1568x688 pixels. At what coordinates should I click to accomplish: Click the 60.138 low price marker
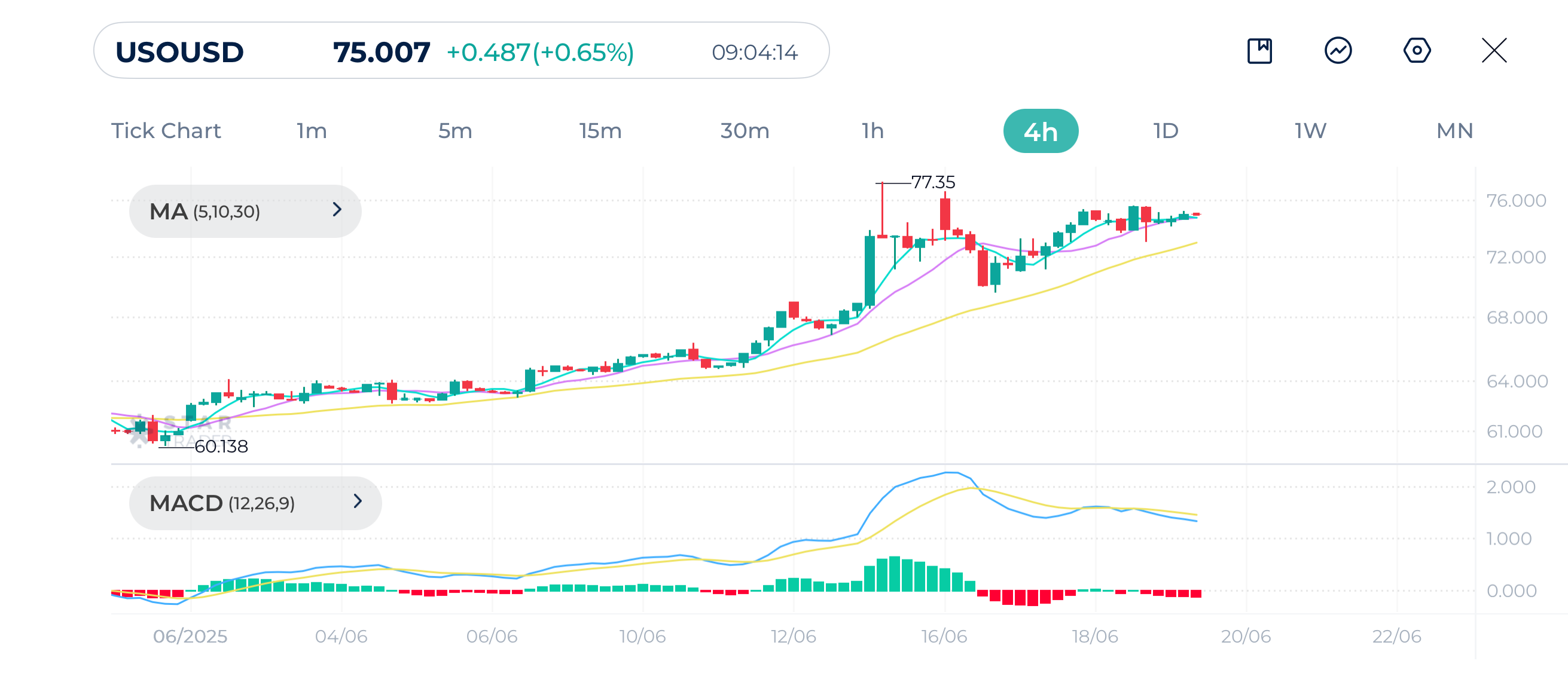pos(221,447)
